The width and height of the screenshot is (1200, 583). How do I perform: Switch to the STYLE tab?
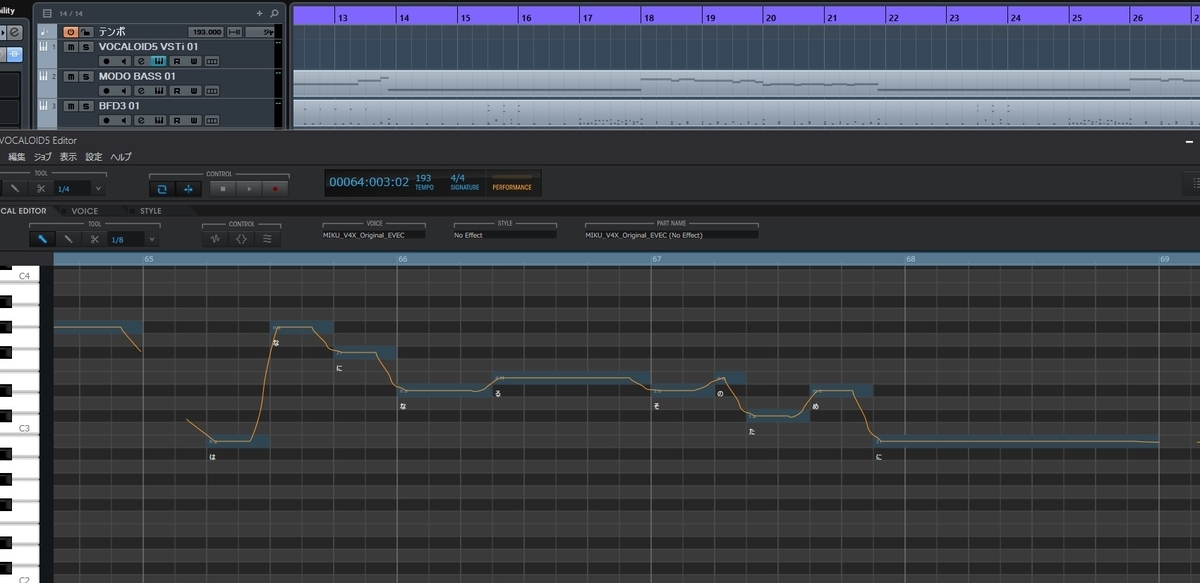click(150, 211)
